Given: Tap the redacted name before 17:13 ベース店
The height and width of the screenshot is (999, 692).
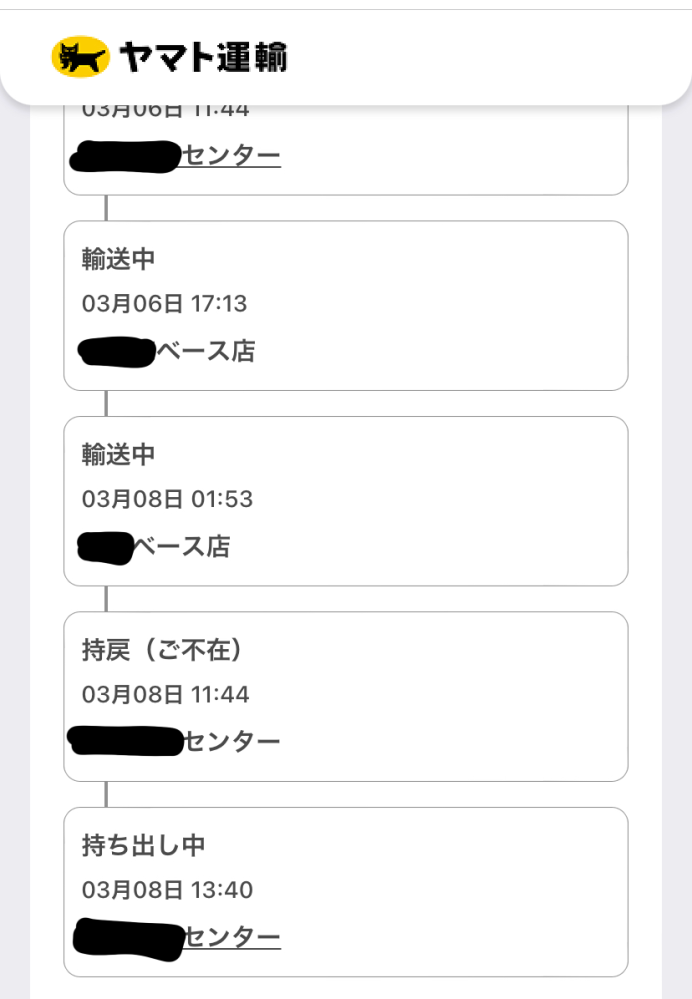Looking at the screenshot, I should (115, 352).
